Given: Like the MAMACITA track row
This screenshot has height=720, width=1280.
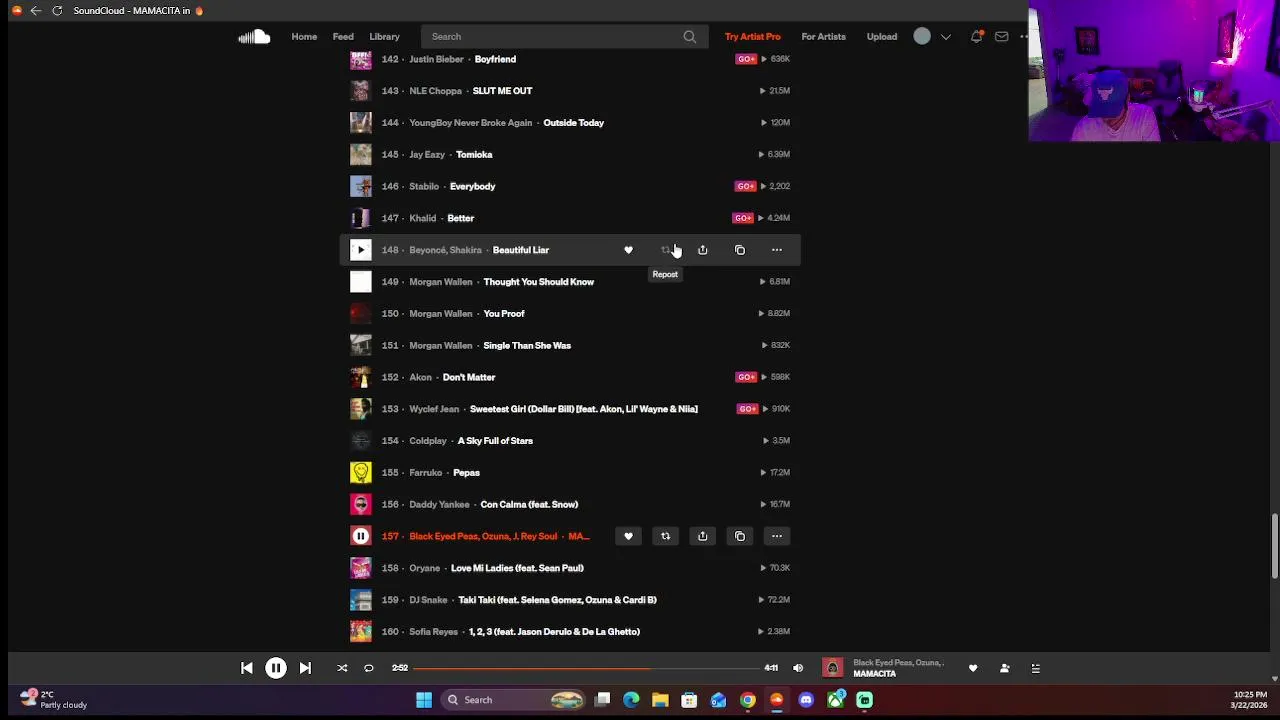Looking at the screenshot, I should 628,536.
